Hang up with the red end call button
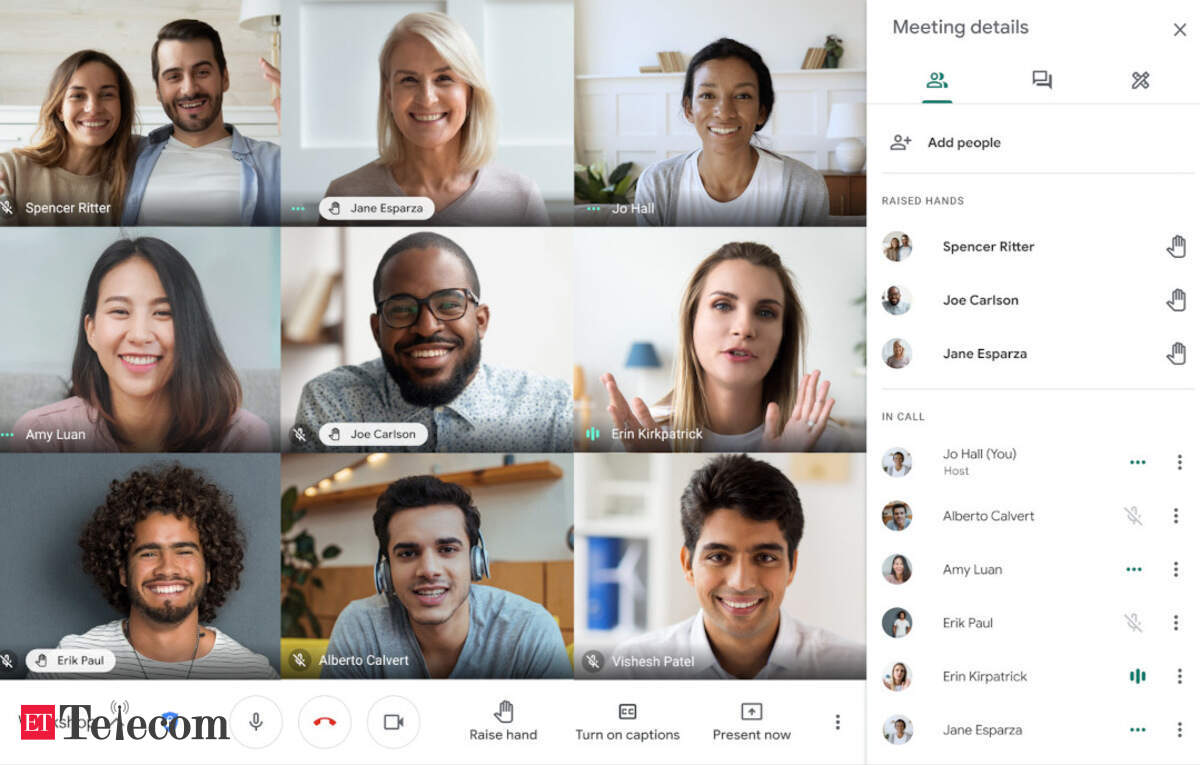This screenshot has width=1200, height=765. 325,722
